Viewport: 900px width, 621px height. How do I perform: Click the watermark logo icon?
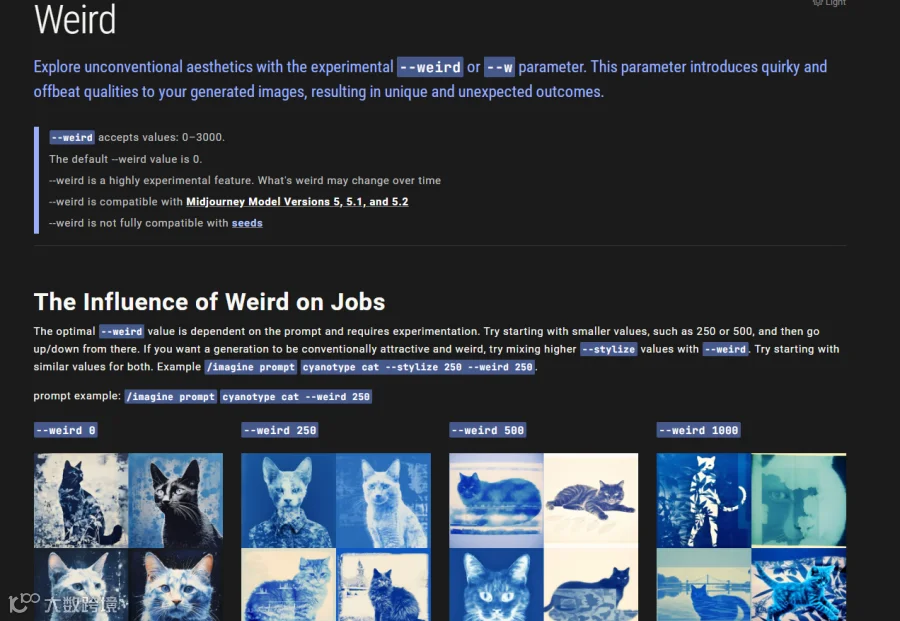(x=24, y=603)
